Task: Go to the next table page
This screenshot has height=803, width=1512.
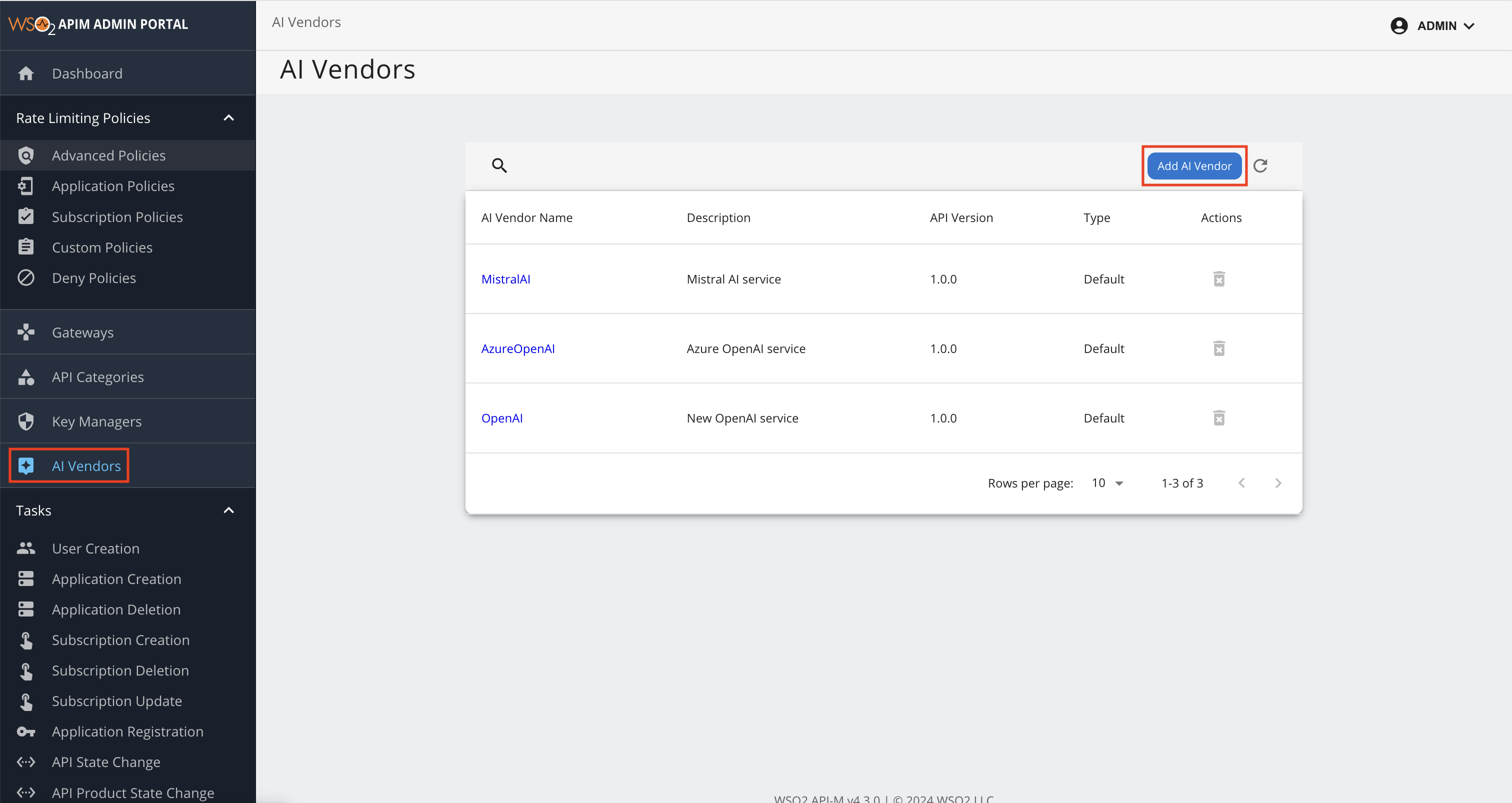Action: 1278,483
